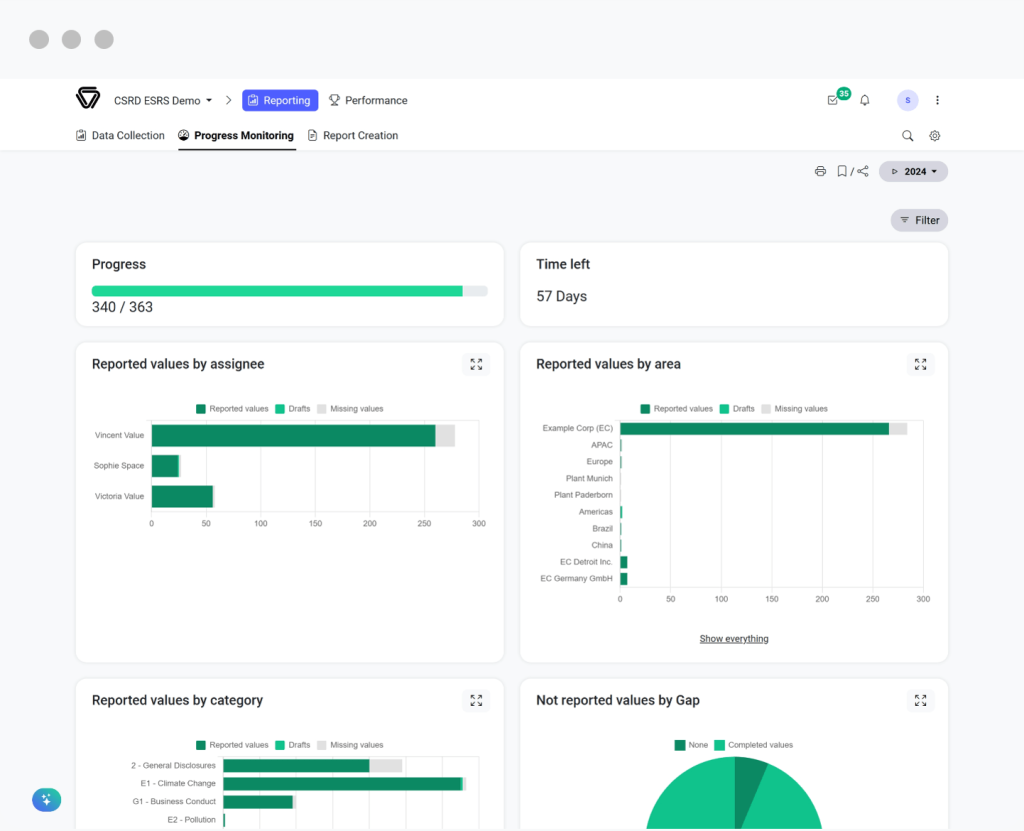Click the share icon
Viewport: 1024px width, 831px height.
point(863,171)
